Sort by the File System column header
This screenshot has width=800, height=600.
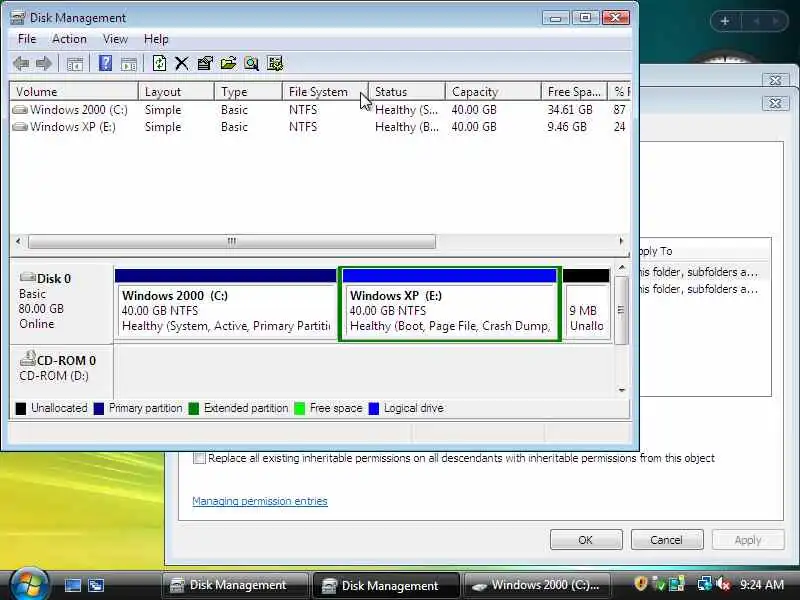(x=325, y=92)
